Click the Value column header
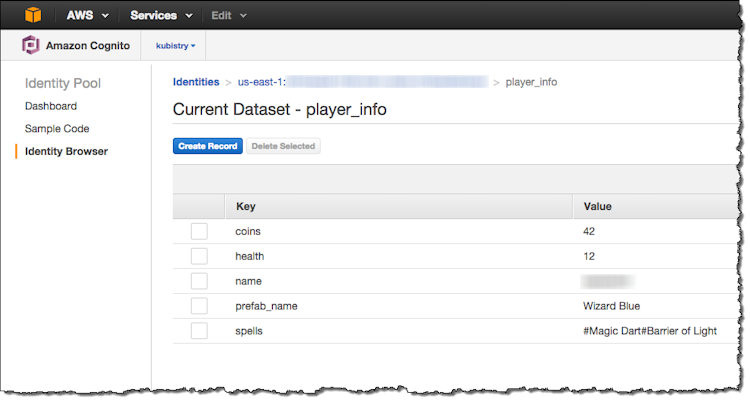 [597, 207]
